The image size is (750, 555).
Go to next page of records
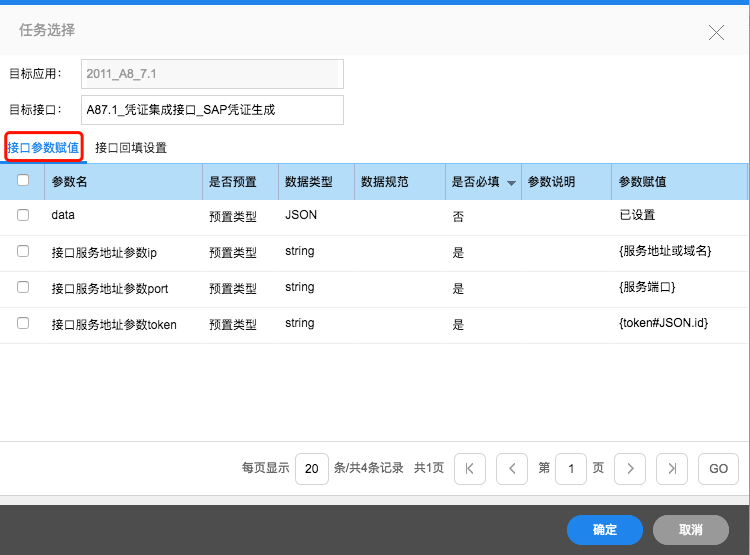629,468
